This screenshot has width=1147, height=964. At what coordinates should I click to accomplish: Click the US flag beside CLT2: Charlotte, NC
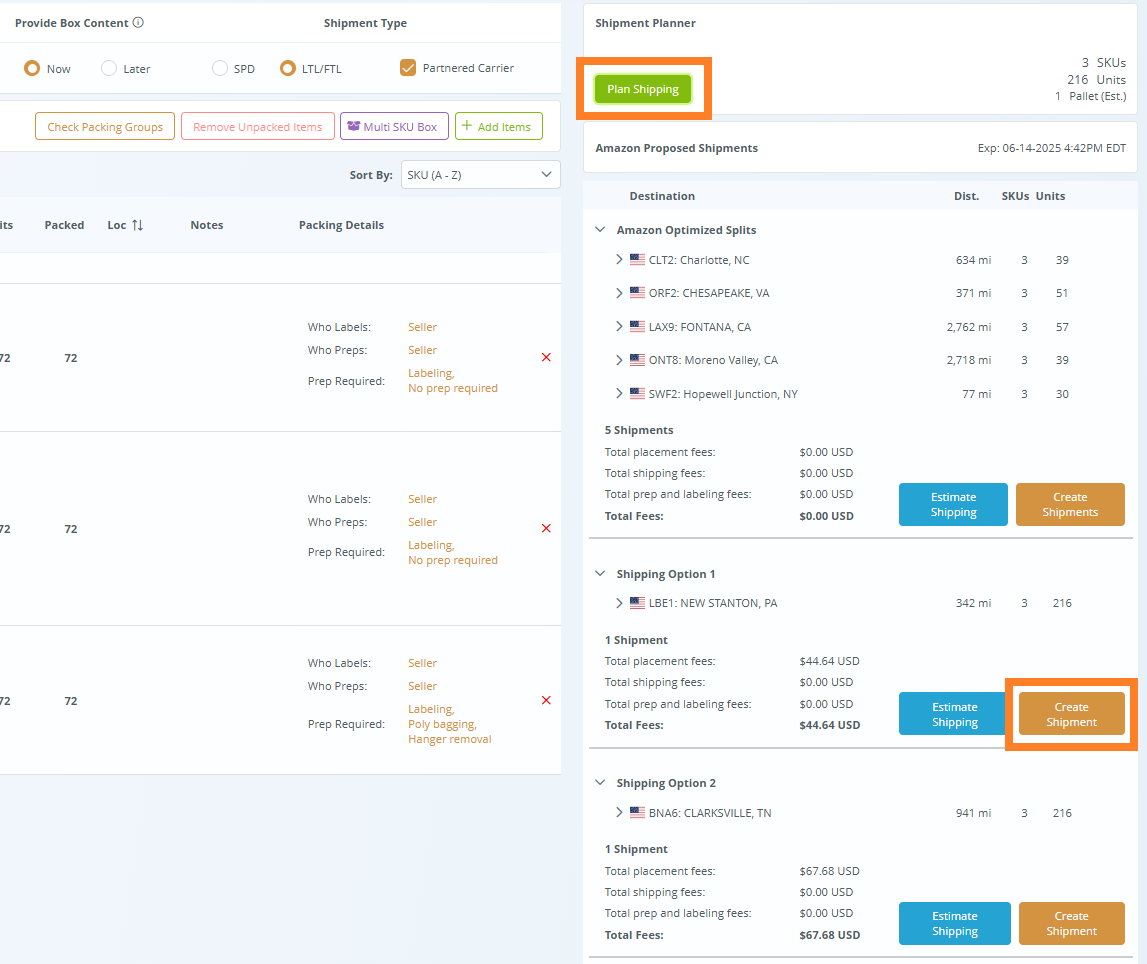click(x=637, y=259)
